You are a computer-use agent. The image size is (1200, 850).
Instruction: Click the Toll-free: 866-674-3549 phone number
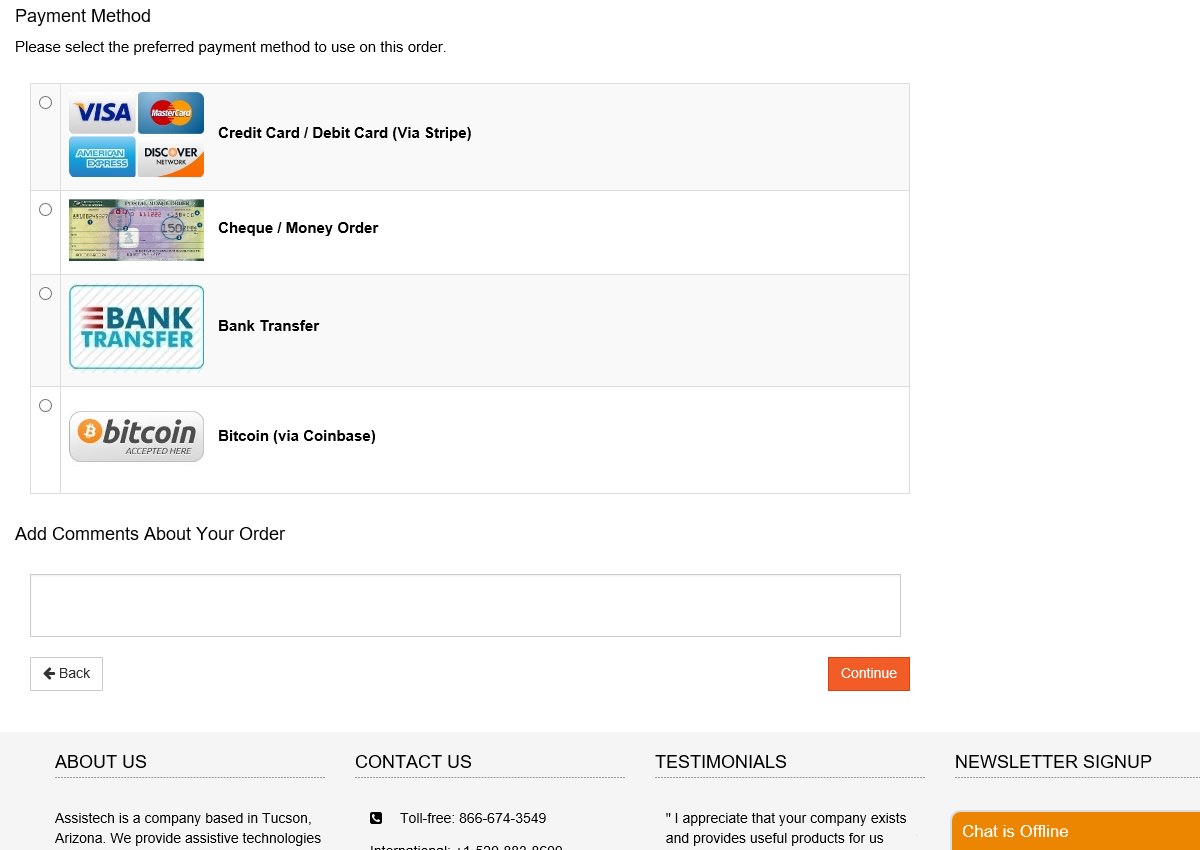click(x=473, y=818)
